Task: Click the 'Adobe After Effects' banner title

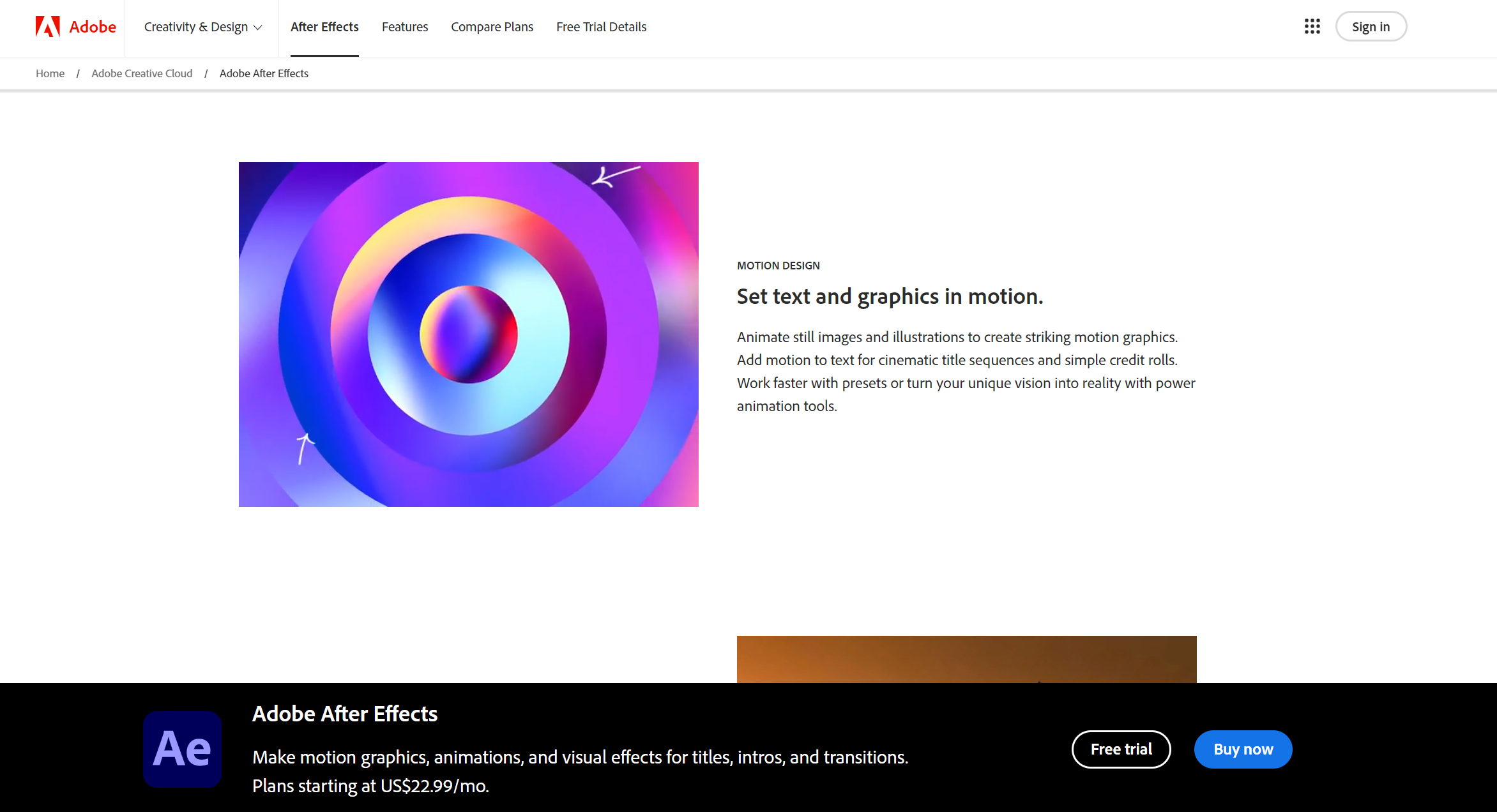Action: [x=345, y=714]
